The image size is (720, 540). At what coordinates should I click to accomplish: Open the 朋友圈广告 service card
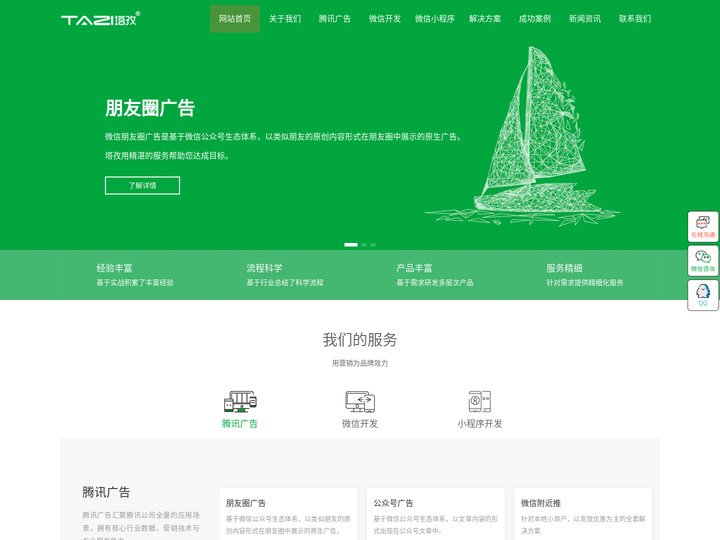[x=288, y=514]
